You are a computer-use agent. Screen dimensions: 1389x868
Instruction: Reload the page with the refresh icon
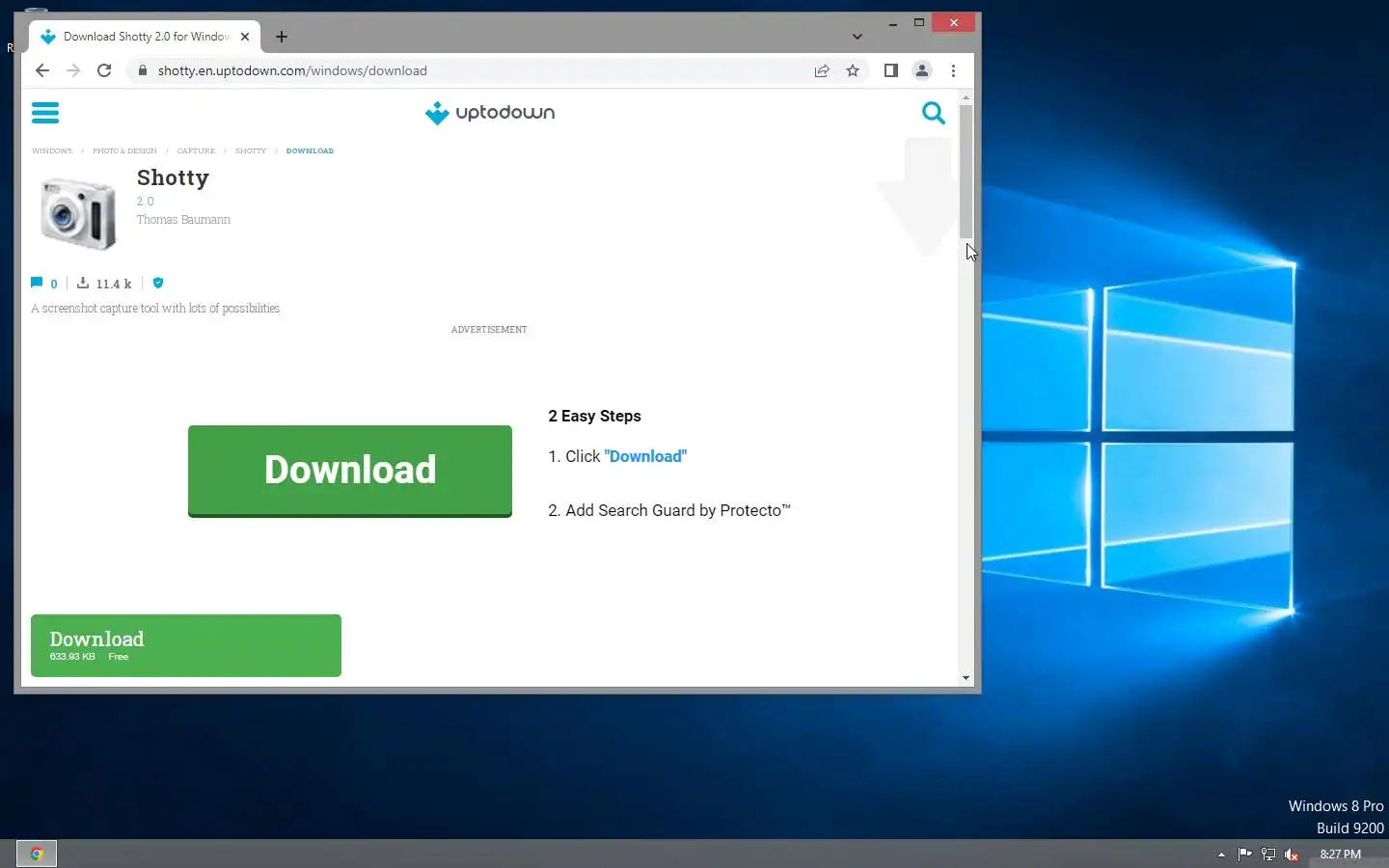coord(104,70)
